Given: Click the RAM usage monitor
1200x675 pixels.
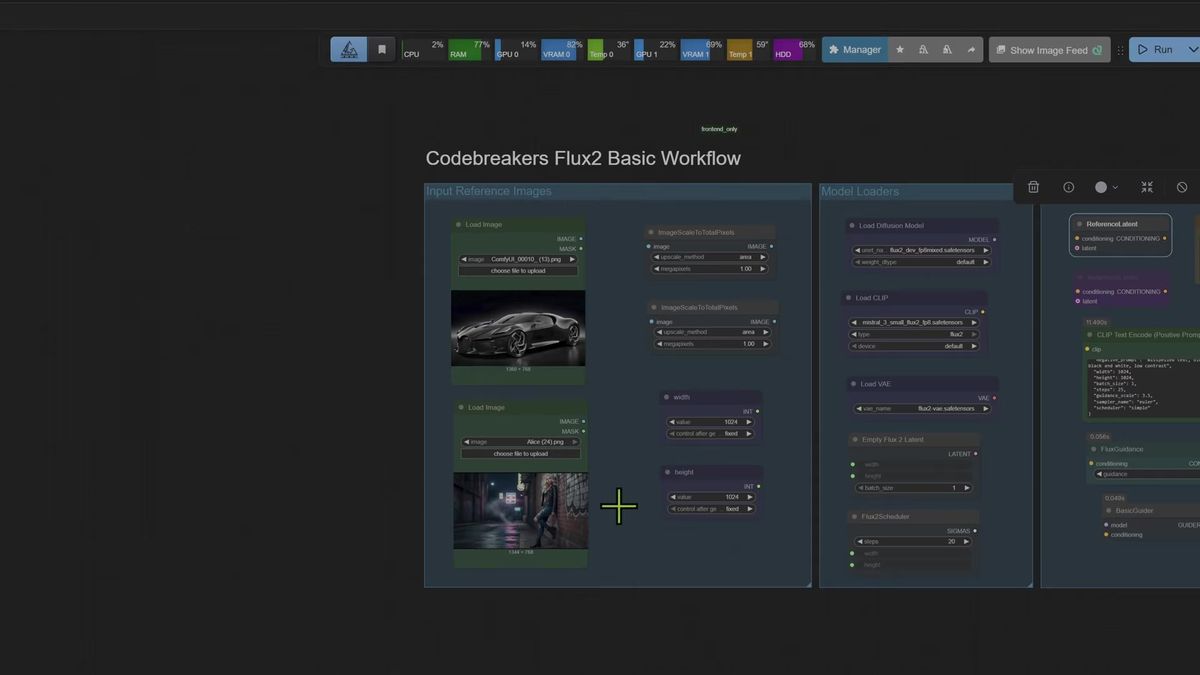Looking at the screenshot, I should (x=470, y=50).
